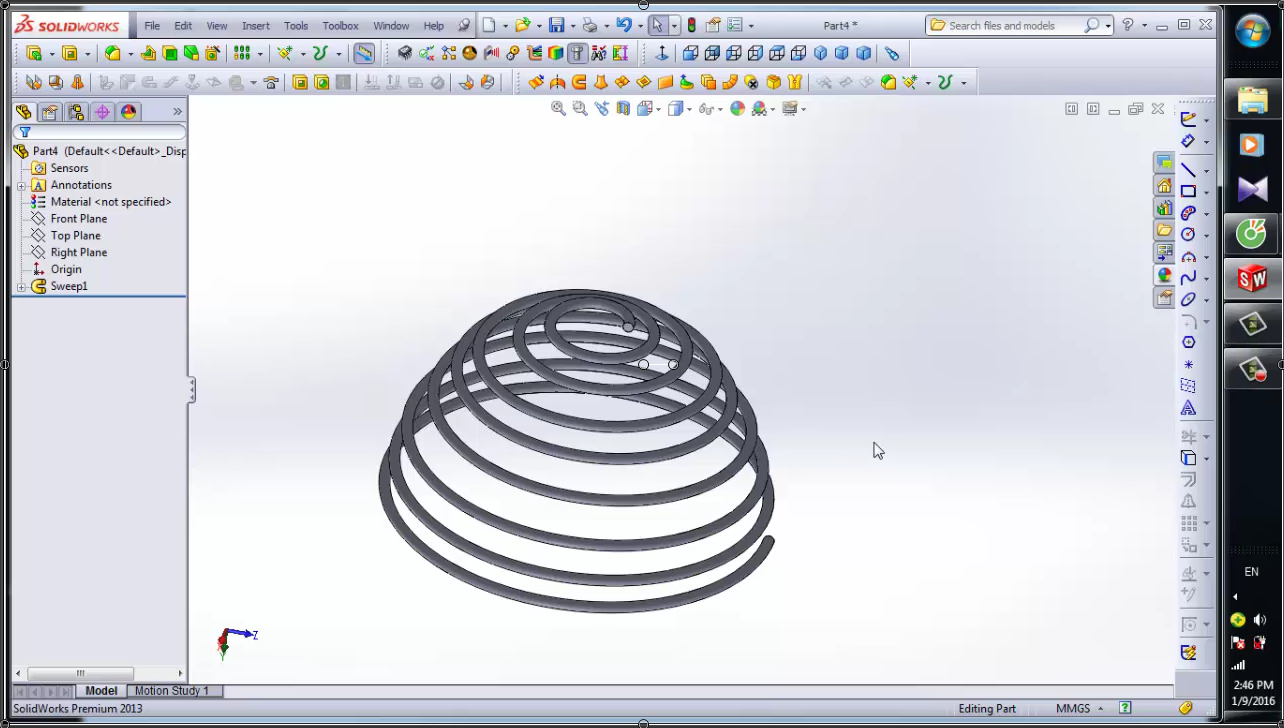Select Material <not specified> tree item
Image resolution: width=1284 pixels, height=728 pixels.
110,202
